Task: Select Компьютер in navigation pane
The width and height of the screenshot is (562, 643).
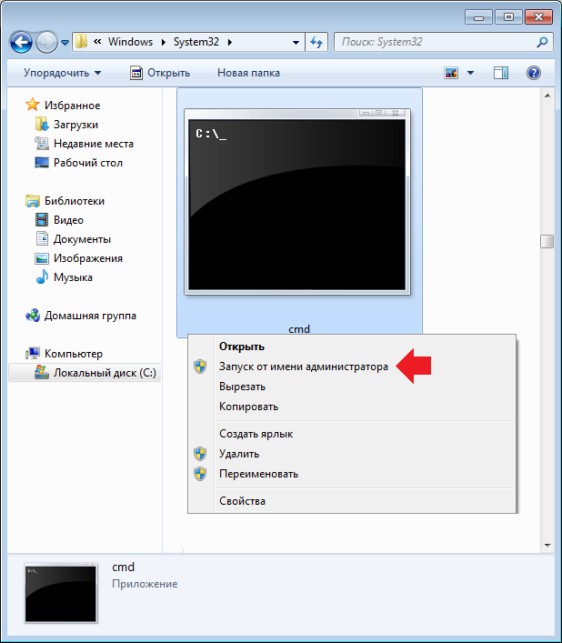Action: click(73, 354)
